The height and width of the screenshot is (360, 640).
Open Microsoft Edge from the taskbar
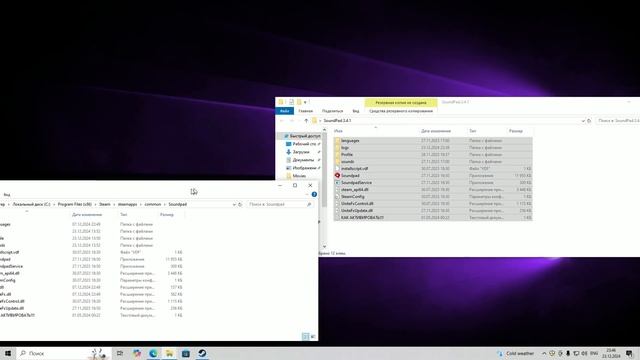tap(153, 353)
